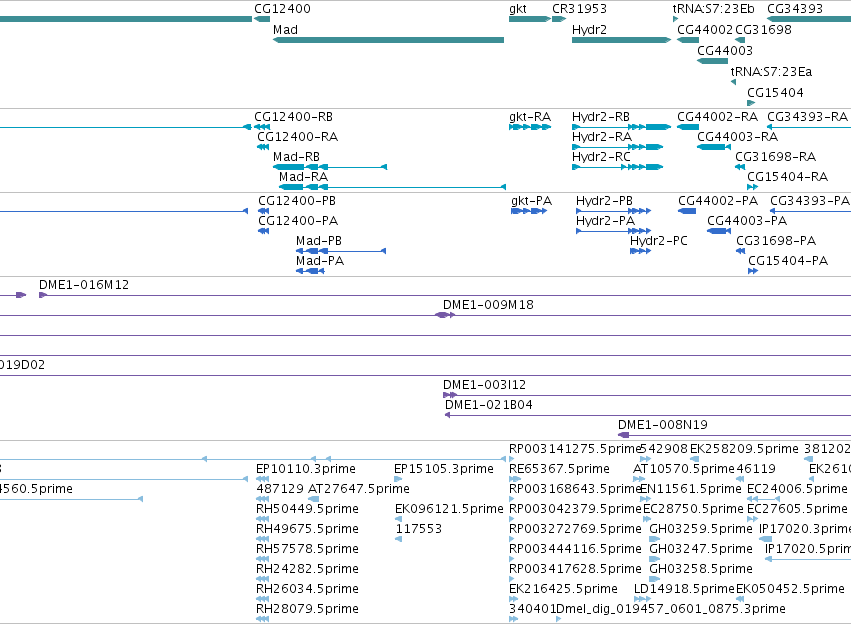The width and height of the screenshot is (851, 624).
Task: Select the CG12400-PB protein feature
Action: [x=263, y=211]
